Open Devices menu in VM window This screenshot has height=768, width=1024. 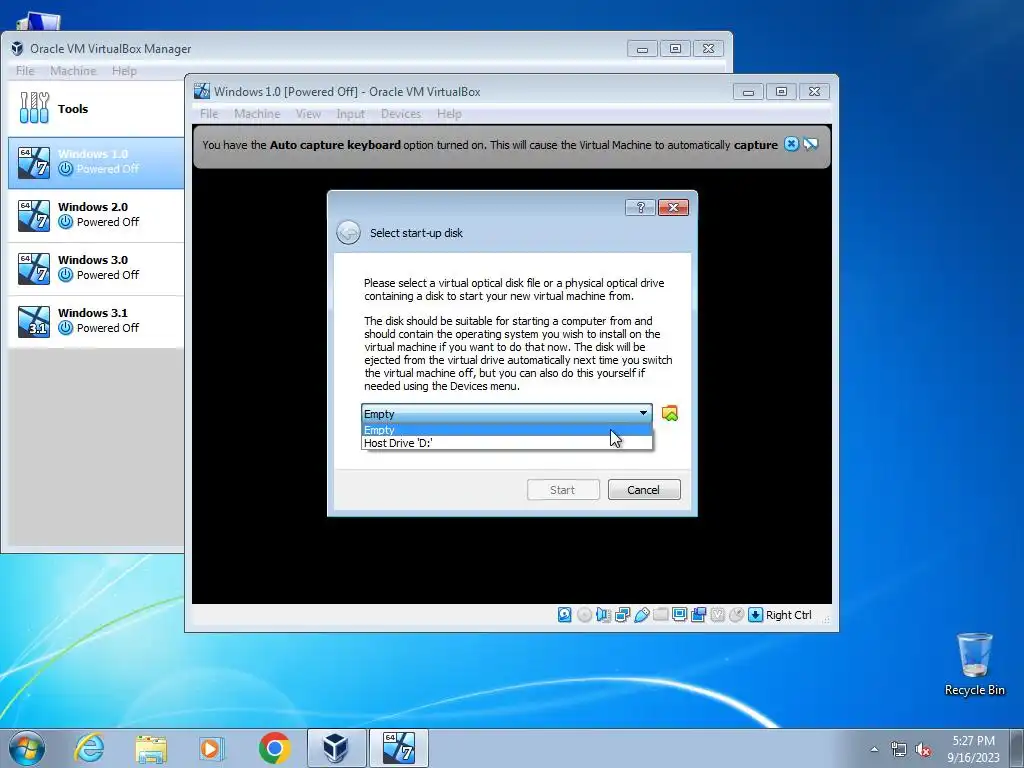(401, 114)
